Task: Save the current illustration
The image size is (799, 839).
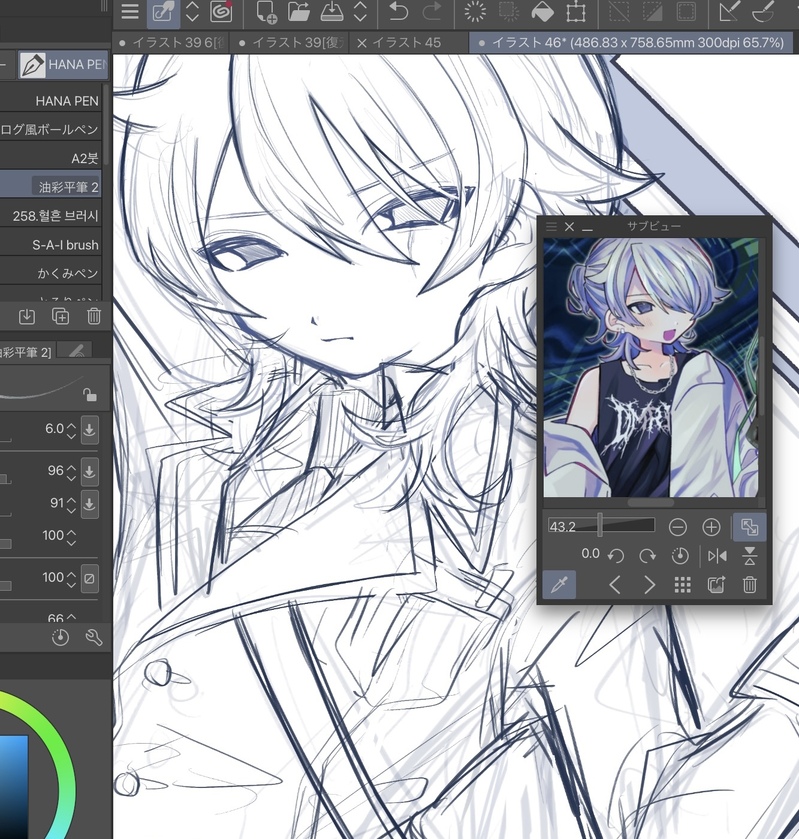Action: point(332,11)
